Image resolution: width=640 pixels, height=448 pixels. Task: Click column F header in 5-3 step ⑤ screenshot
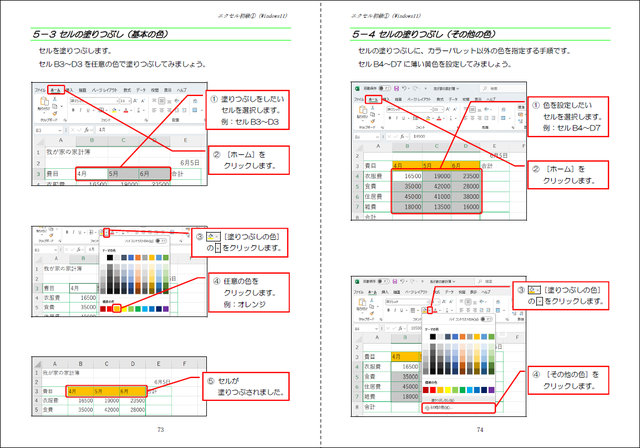[x=184, y=364]
